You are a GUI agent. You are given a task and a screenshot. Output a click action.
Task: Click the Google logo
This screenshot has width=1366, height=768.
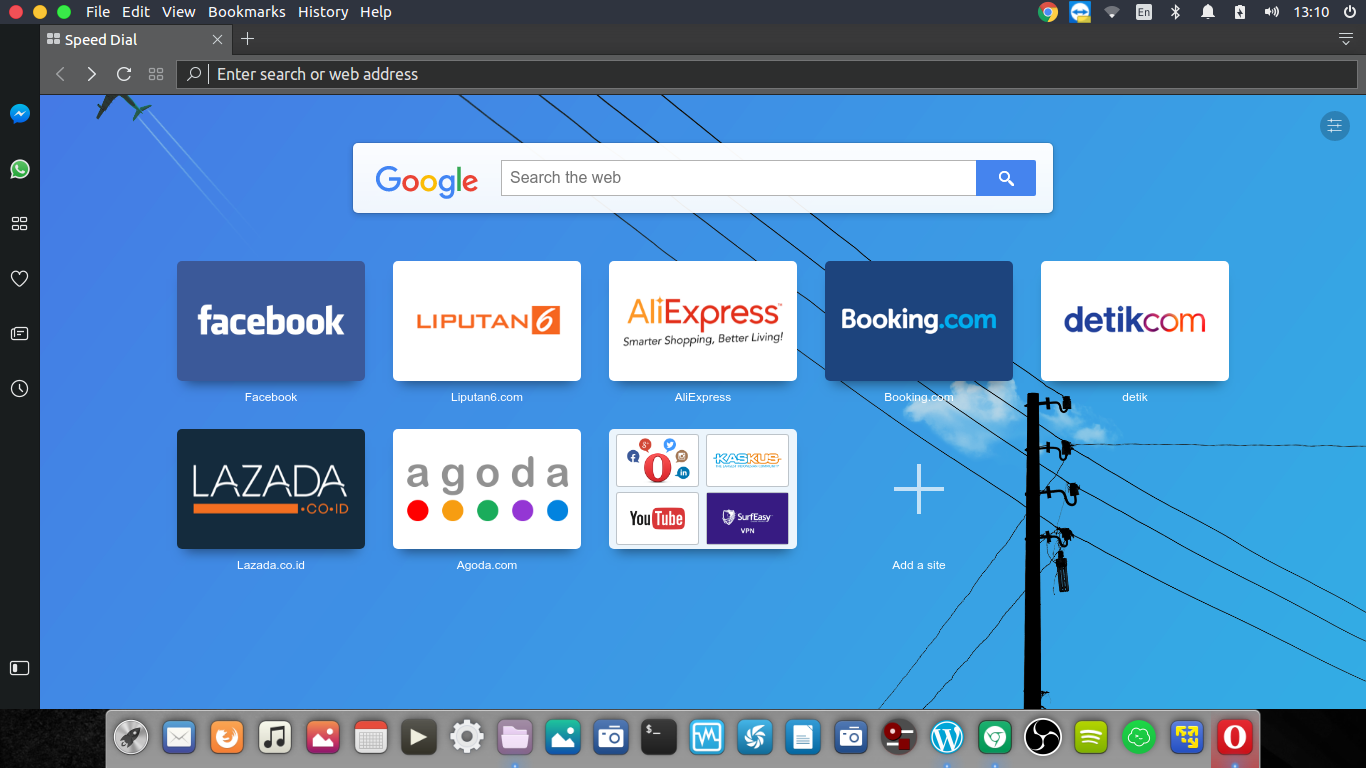pos(427,180)
